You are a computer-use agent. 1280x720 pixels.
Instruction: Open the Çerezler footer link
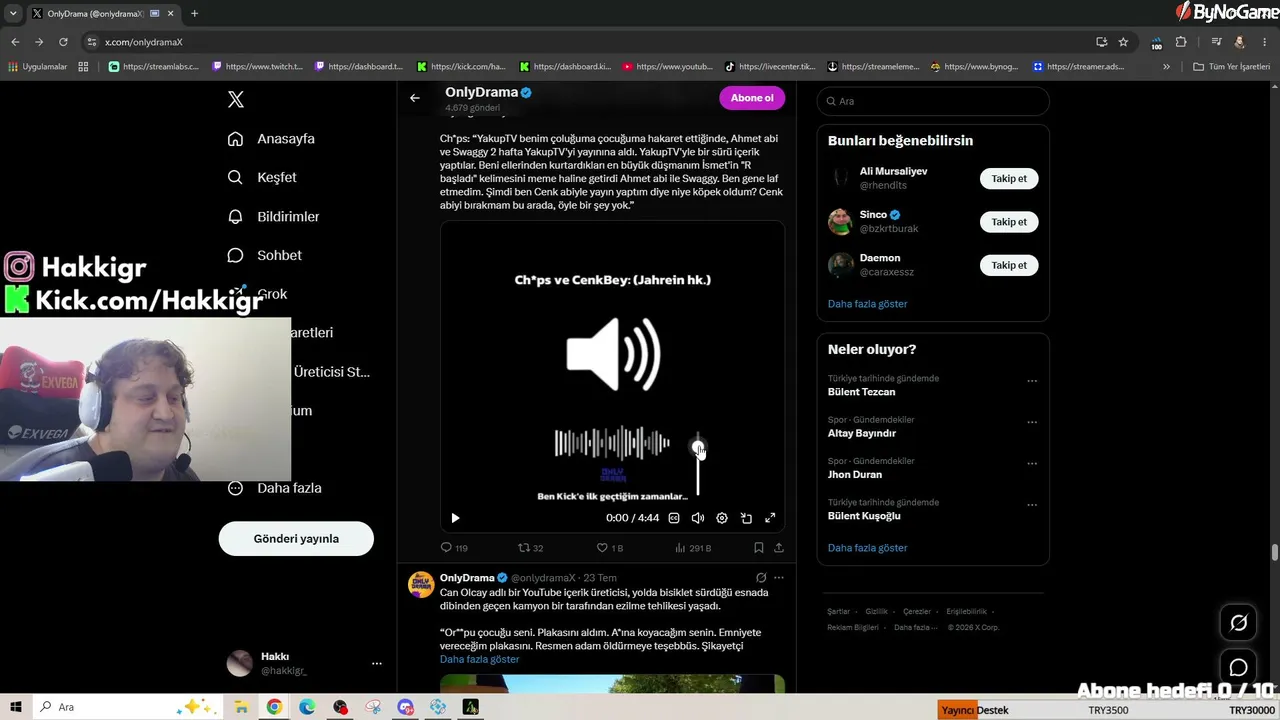tap(917, 611)
